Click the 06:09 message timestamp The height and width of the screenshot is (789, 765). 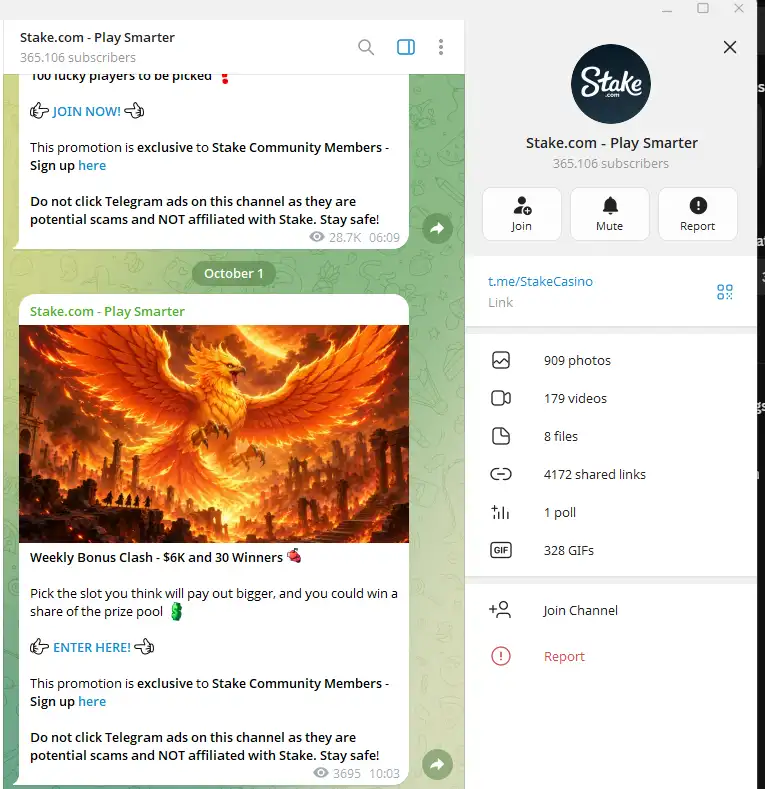coord(385,238)
